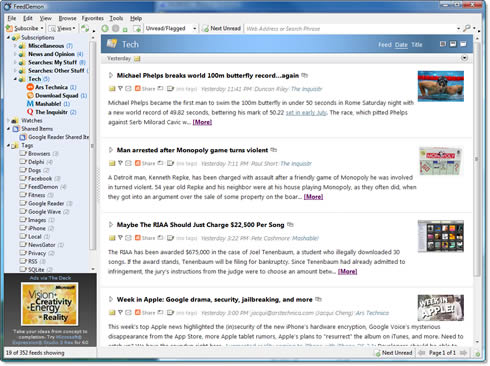Click the update feeds refresh icon
This screenshot has width=490, height=366.
pos(85,29)
